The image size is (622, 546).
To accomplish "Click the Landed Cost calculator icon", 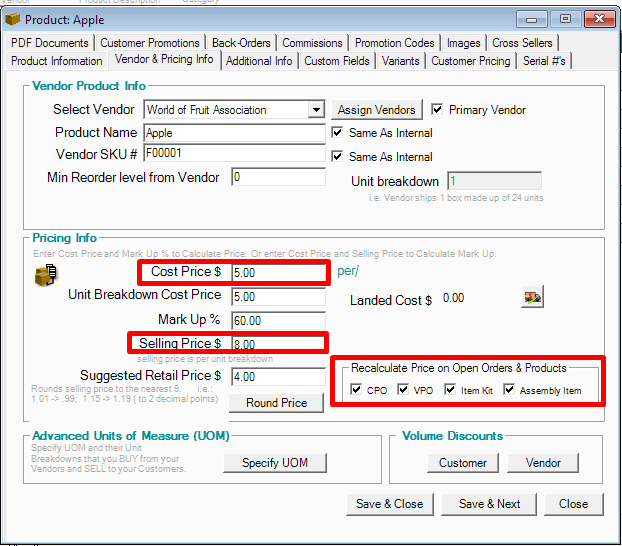I will click(x=532, y=298).
